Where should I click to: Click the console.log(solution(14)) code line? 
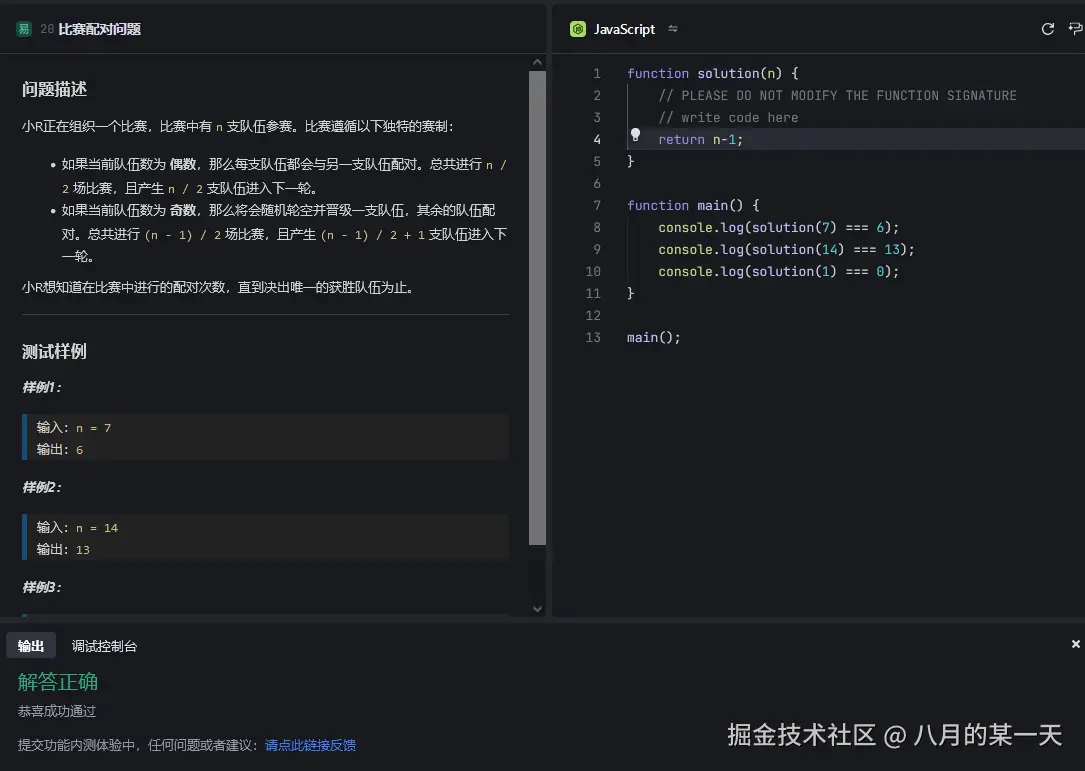coord(766,249)
